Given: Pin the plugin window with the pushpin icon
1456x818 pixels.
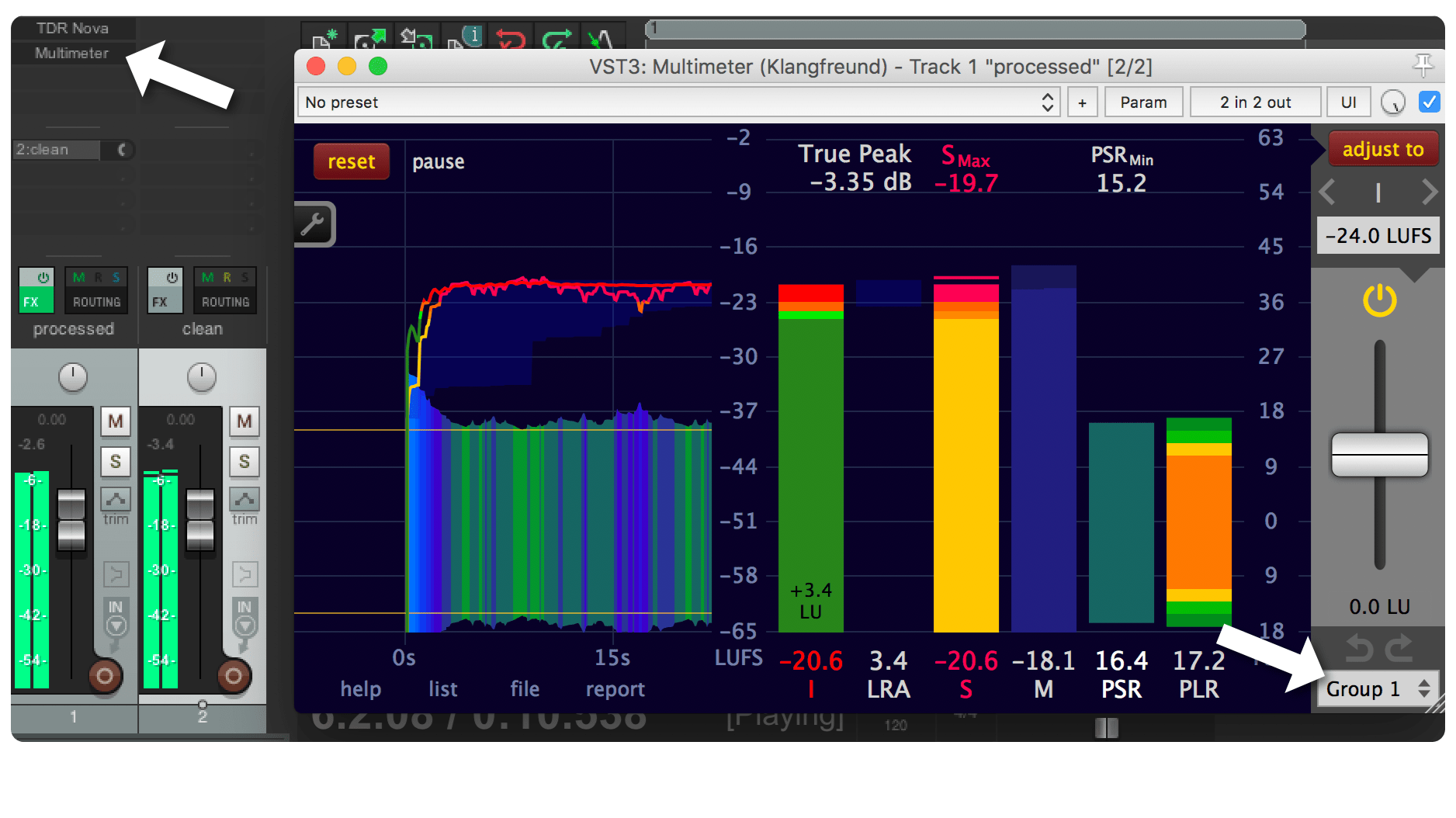Looking at the screenshot, I should tap(1423, 66).
